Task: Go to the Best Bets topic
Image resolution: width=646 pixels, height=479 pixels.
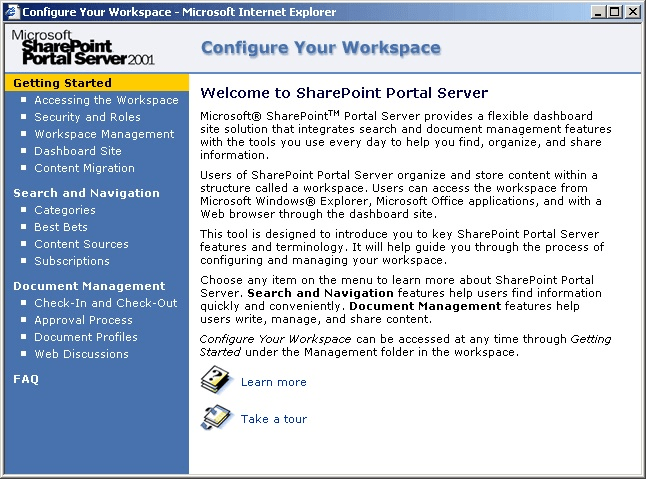Action: pyautogui.click(x=61, y=227)
